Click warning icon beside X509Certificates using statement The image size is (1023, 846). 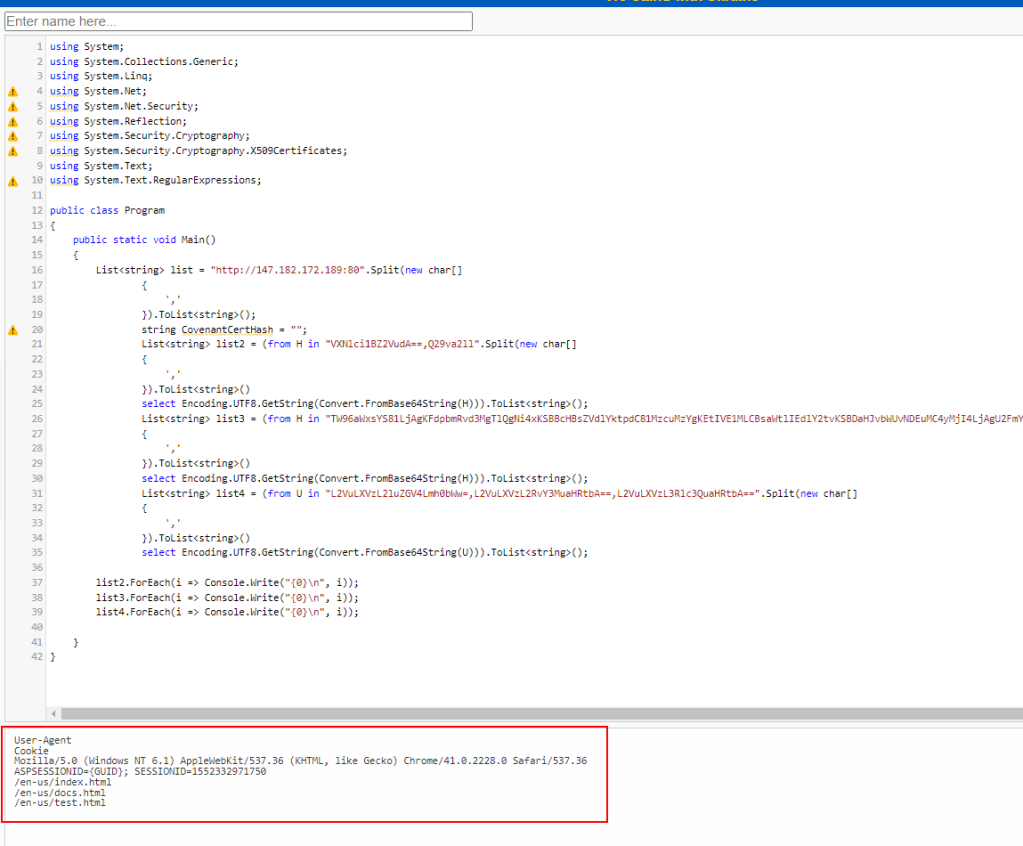point(13,151)
